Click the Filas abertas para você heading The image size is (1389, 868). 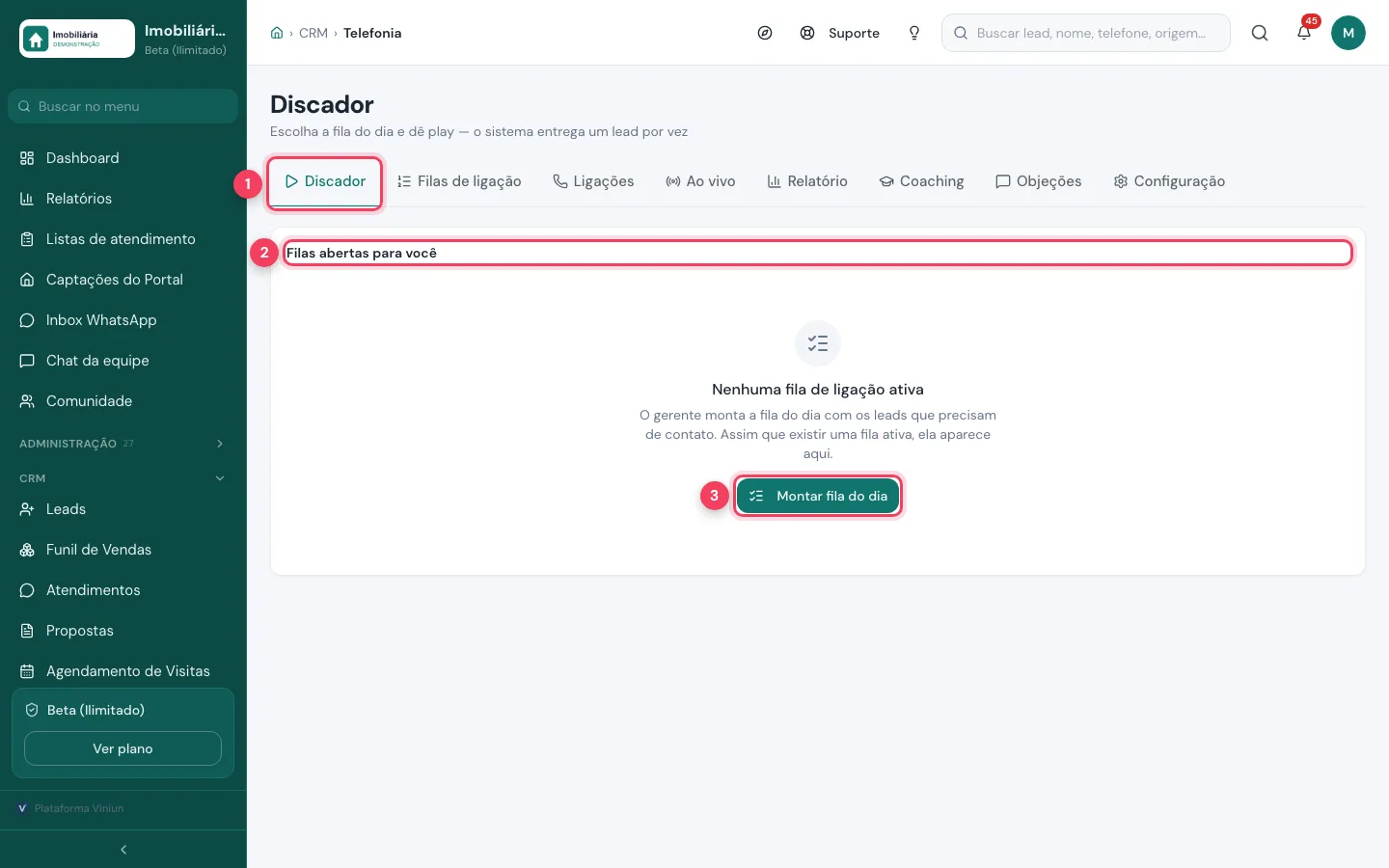pyautogui.click(x=362, y=253)
